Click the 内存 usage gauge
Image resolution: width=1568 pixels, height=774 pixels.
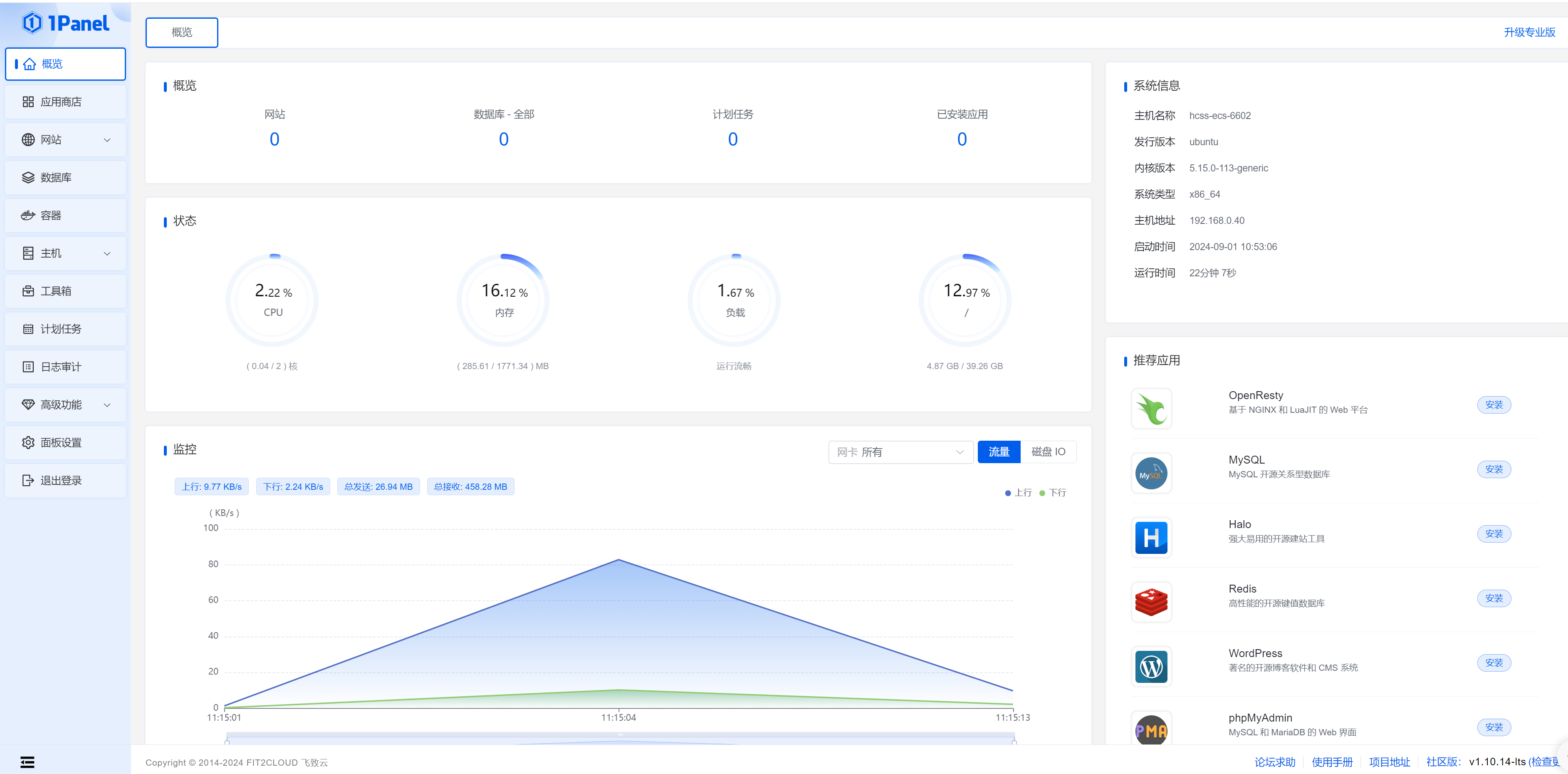(503, 300)
